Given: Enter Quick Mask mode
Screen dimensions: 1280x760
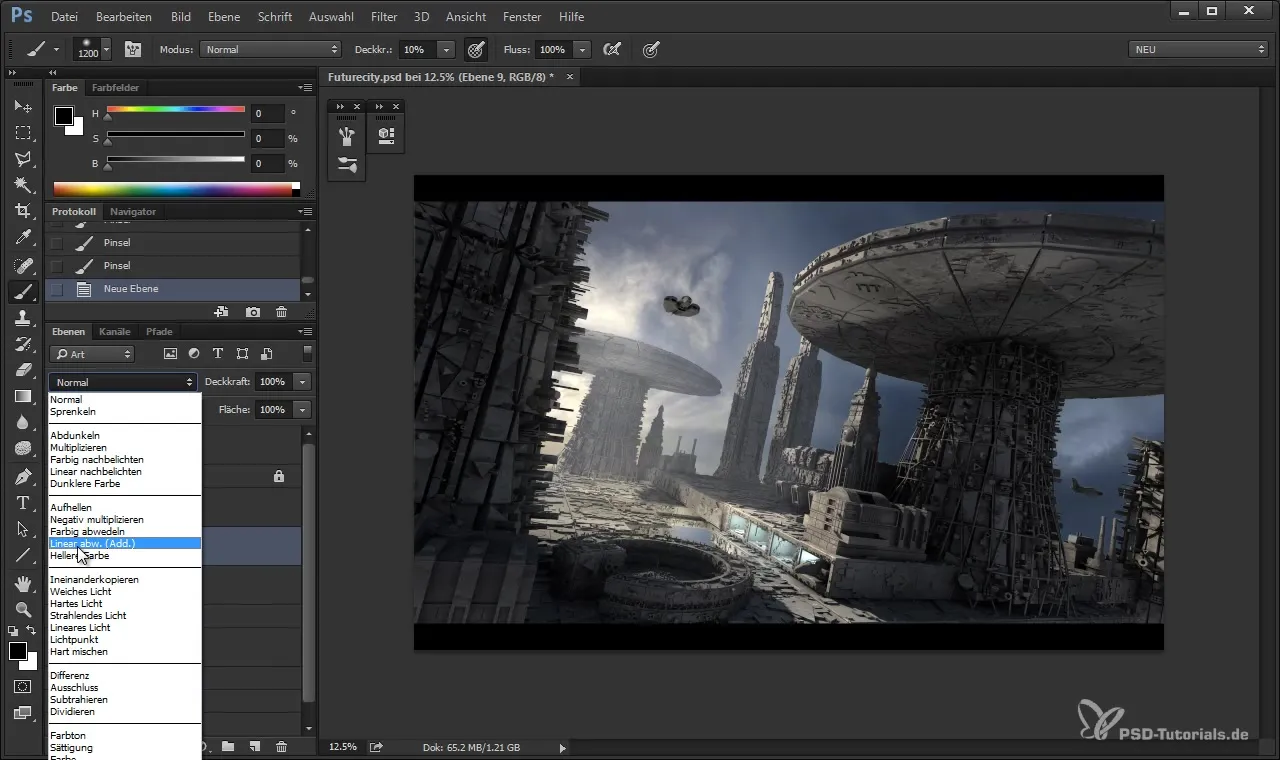Looking at the screenshot, I should [x=22, y=687].
